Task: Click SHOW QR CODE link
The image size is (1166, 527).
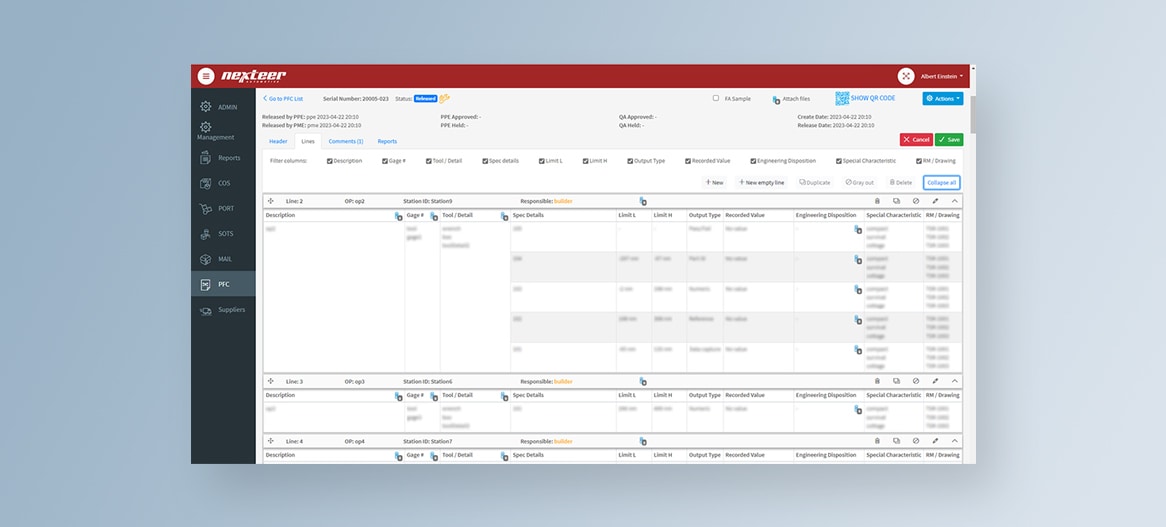Action: pos(873,98)
